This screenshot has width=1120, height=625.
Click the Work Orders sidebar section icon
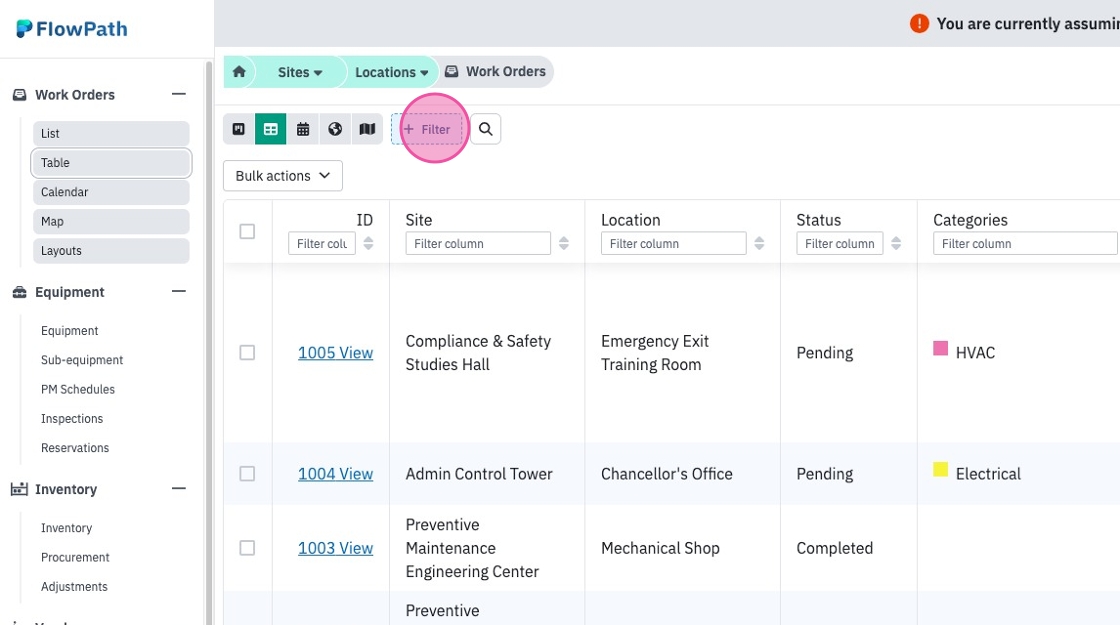tap(19, 94)
